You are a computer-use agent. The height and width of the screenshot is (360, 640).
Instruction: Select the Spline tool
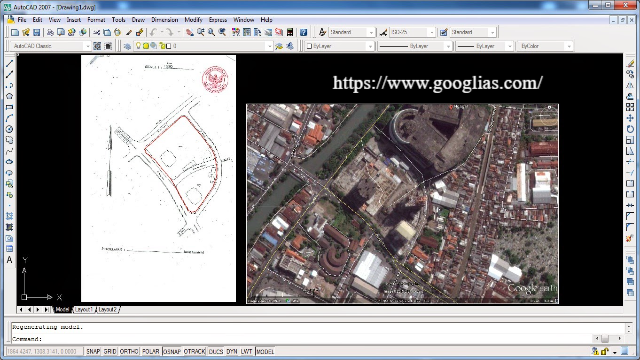click(9, 151)
